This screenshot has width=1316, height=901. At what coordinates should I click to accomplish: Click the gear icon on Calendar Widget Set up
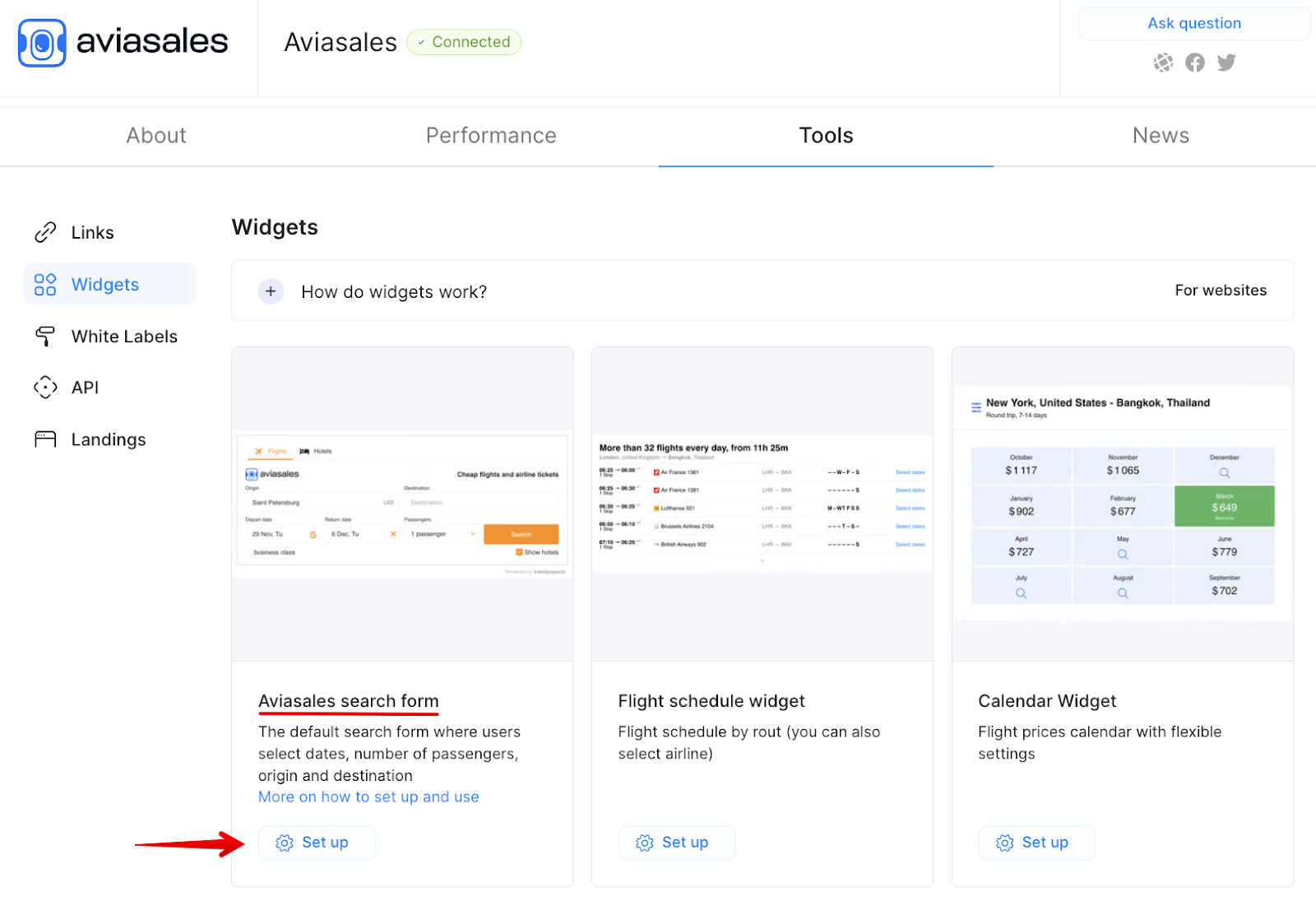click(x=1004, y=843)
